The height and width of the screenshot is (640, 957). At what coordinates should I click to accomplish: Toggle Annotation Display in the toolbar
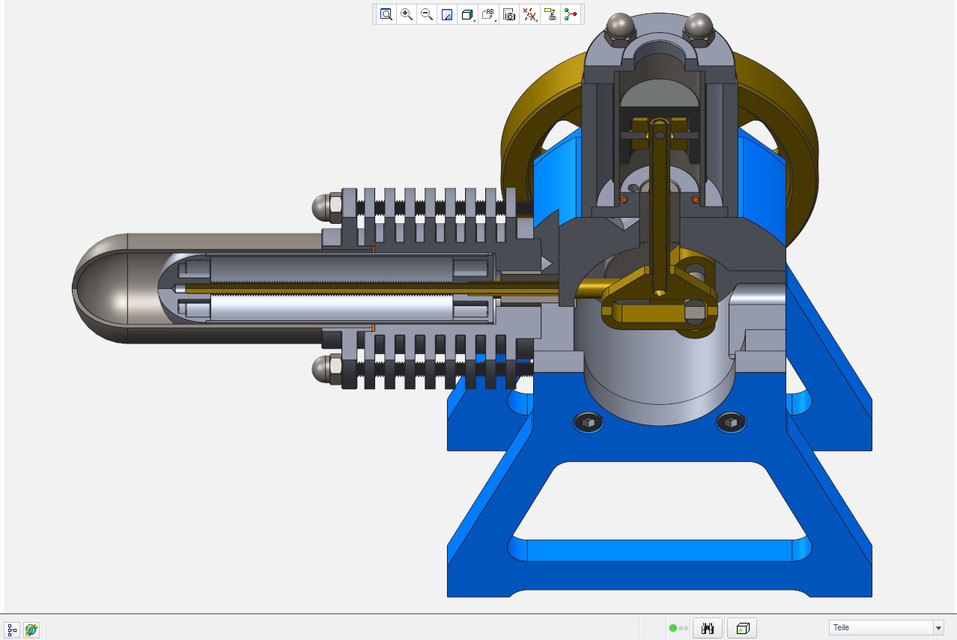point(550,14)
